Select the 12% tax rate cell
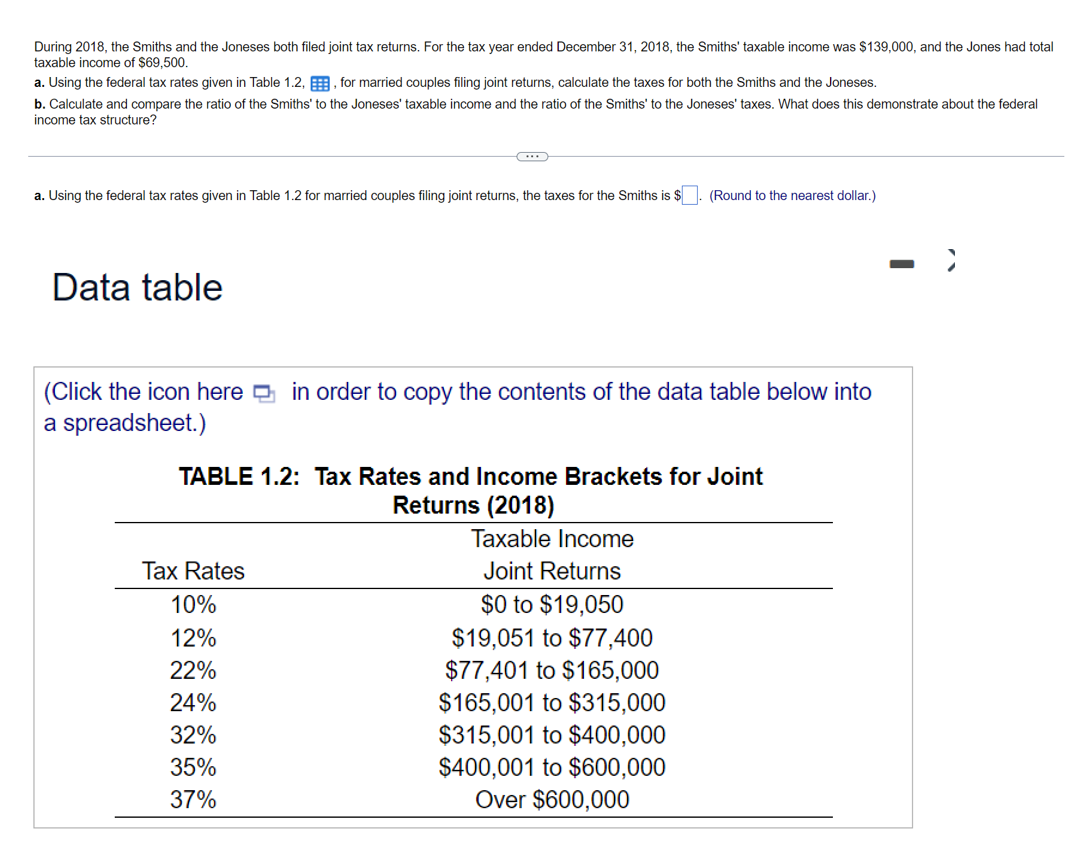Image resolution: width=1071 pixels, height=844 pixels. (x=193, y=638)
